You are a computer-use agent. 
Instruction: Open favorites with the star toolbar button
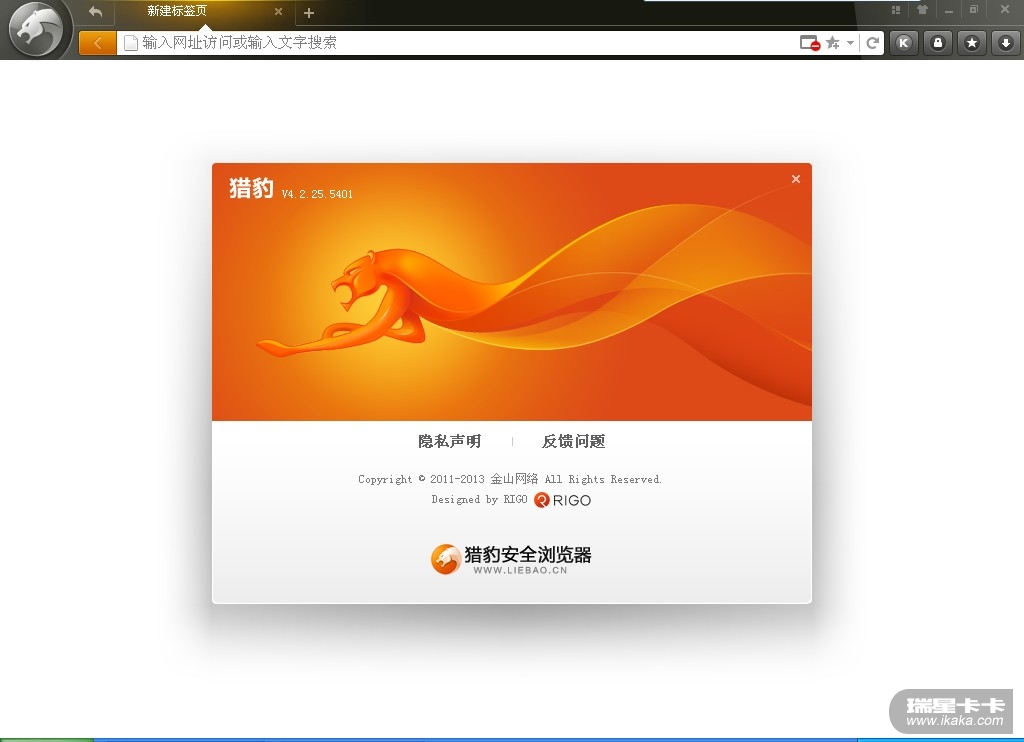pyautogui.click(x=972, y=43)
